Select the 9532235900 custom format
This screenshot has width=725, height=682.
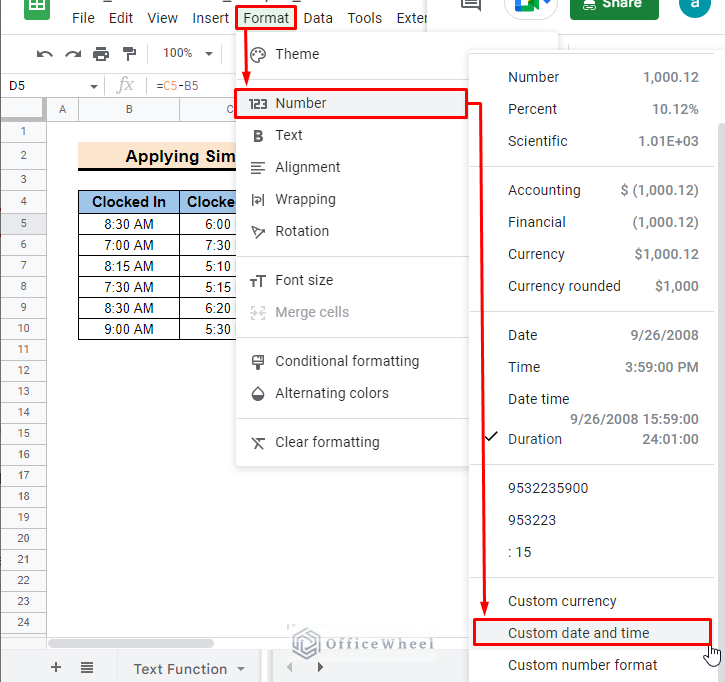(592, 488)
